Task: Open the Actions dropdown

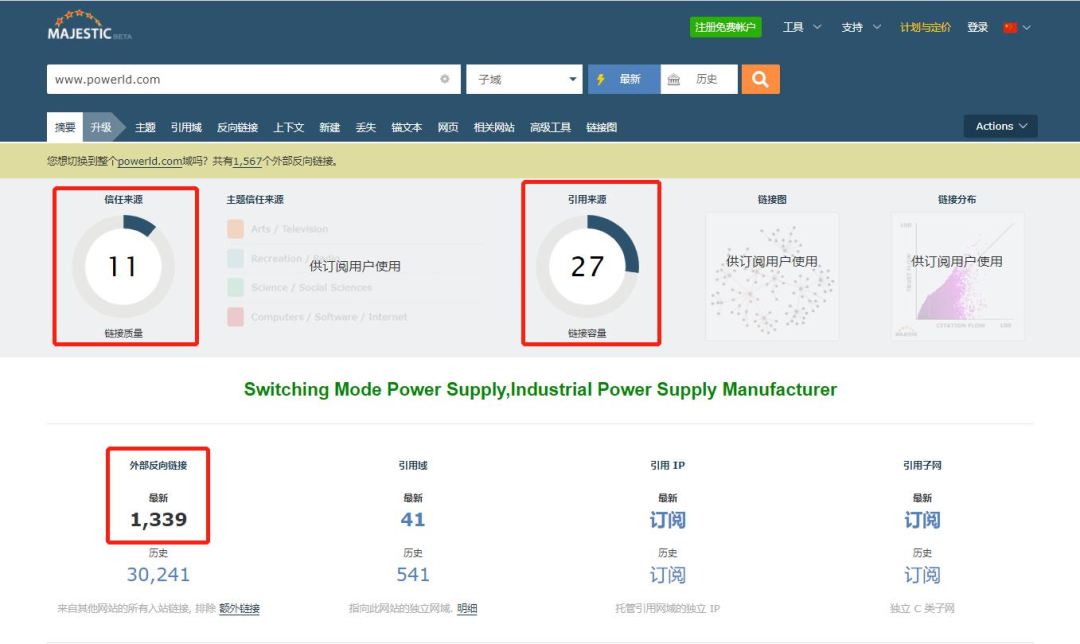Action: click(x=1001, y=126)
